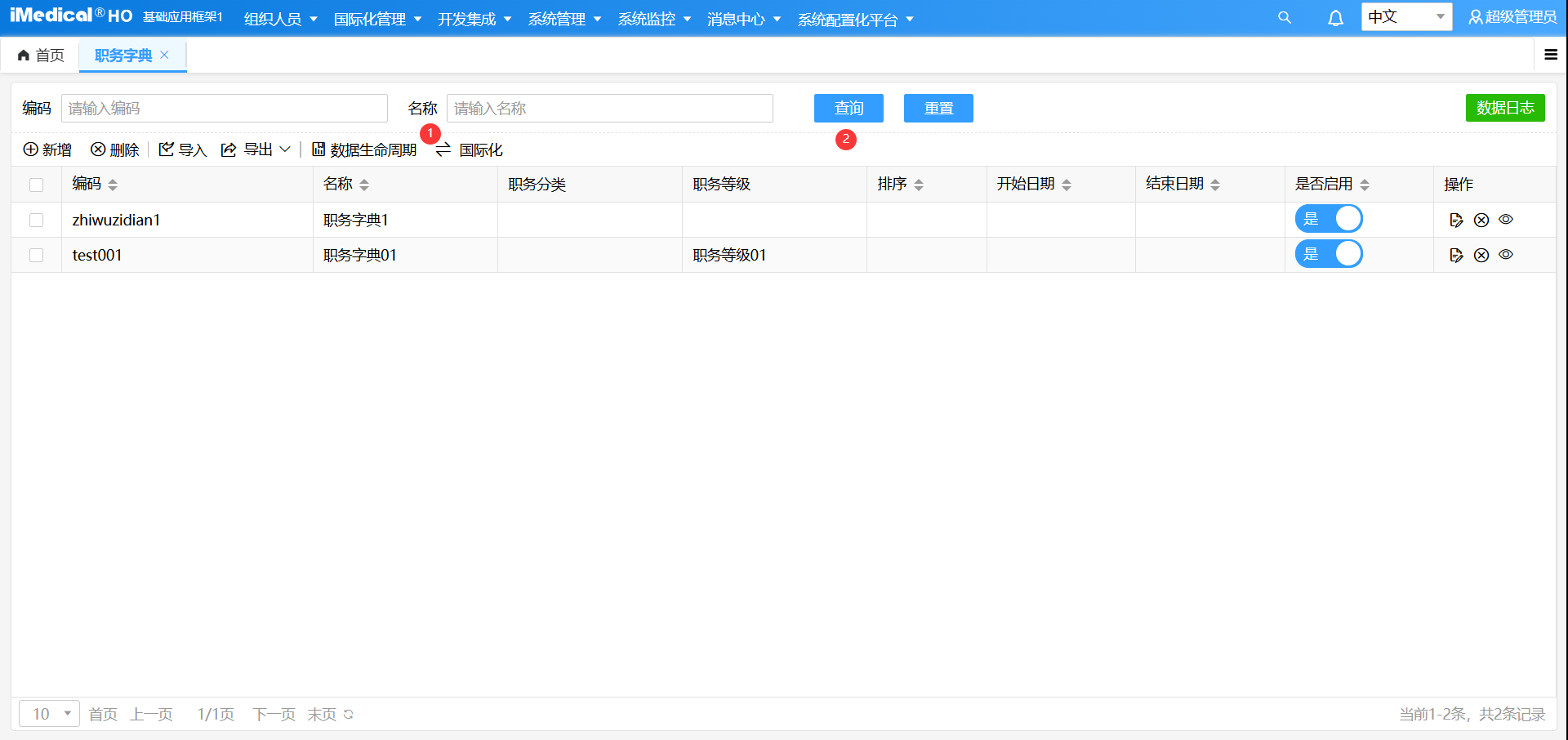Go to 首页 first page in pagination
The width and height of the screenshot is (1568, 740).
point(103,714)
